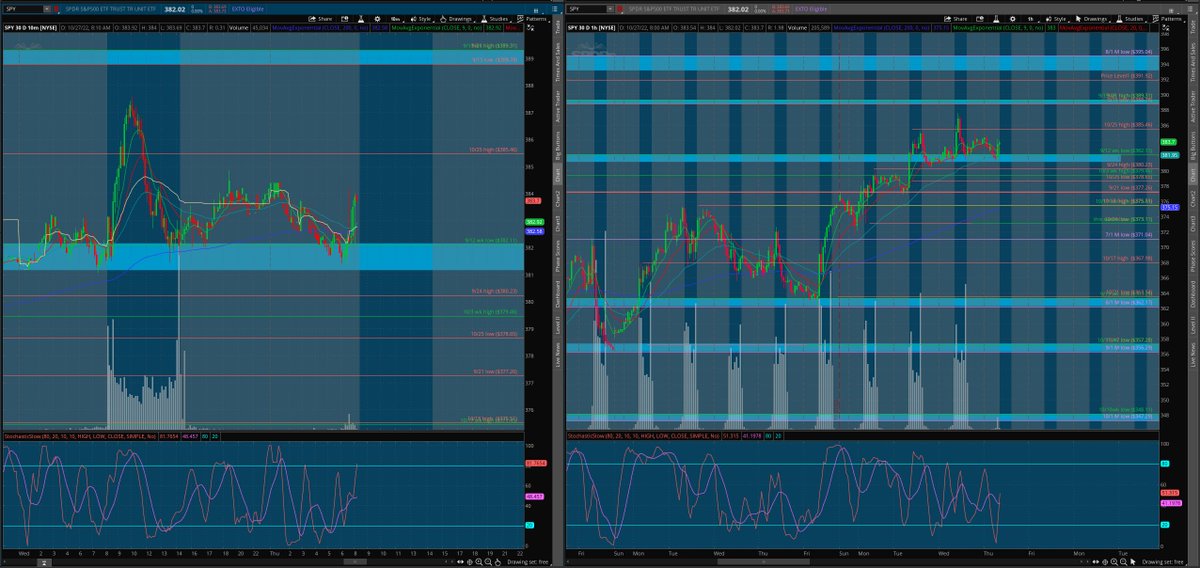The width and height of the screenshot is (1200, 568).
Task: Switch to Chart3 side tab, right panel
Action: [x=1192, y=226]
